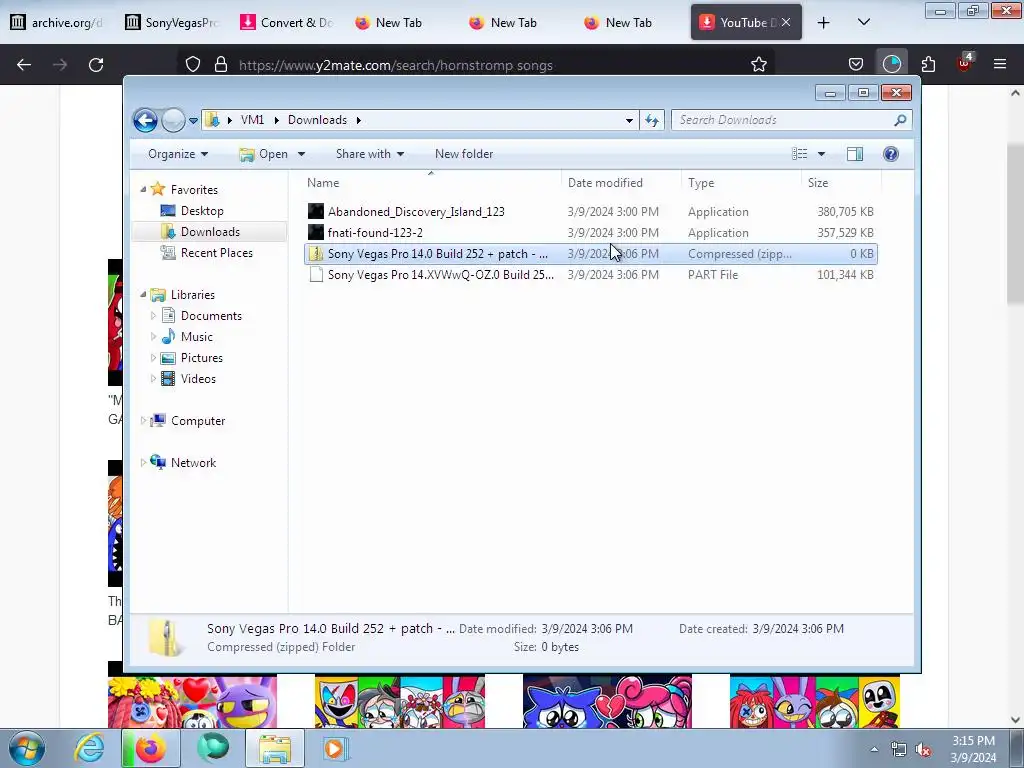Toggle the preview pane
The image size is (1024, 768).
point(854,154)
